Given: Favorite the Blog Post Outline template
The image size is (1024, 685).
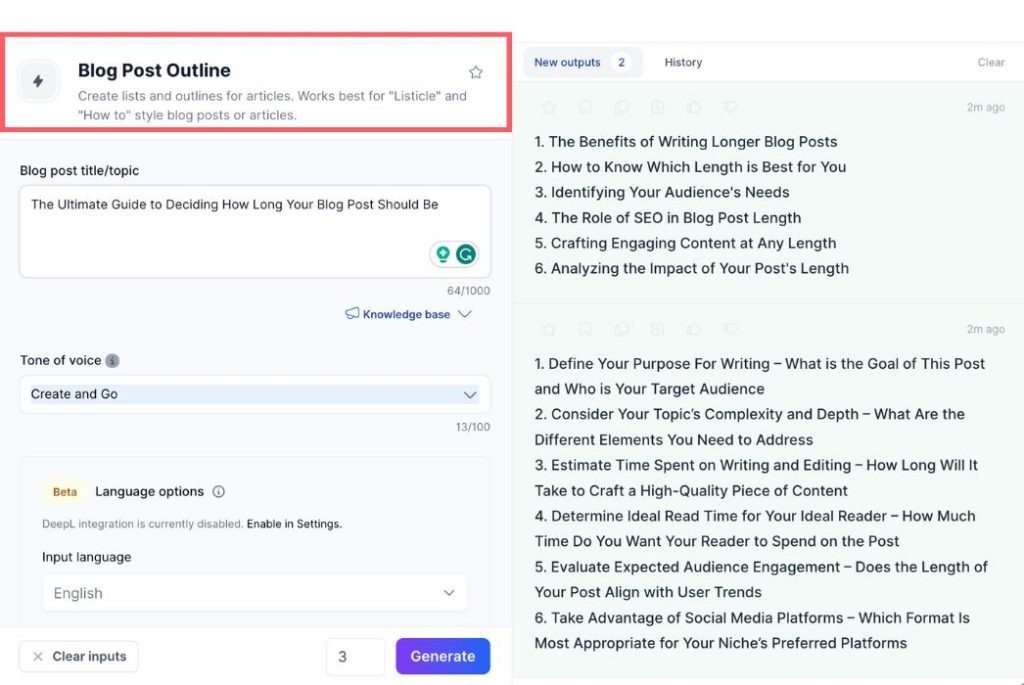Looking at the screenshot, I should click(x=476, y=72).
